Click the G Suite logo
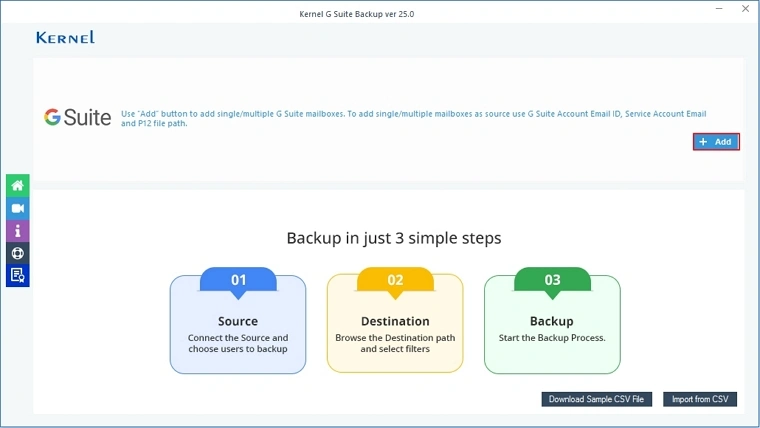This screenshot has width=760, height=428. [77, 117]
